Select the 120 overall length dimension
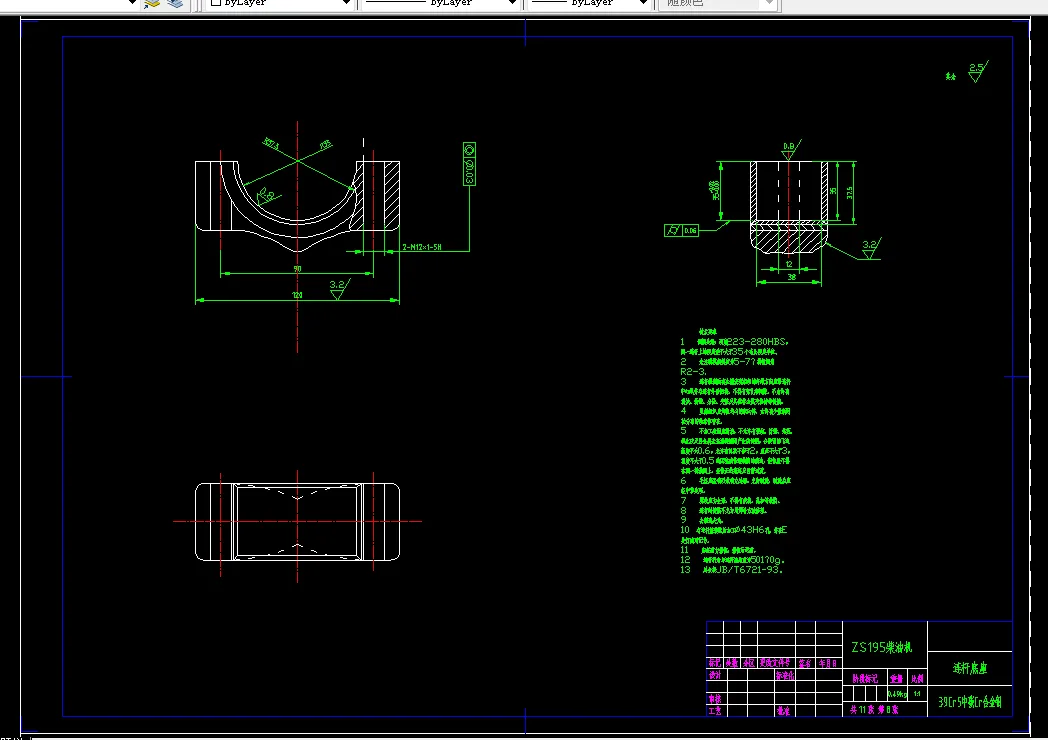Image resolution: width=1048 pixels, height=740 pixels. click(297, 295)
